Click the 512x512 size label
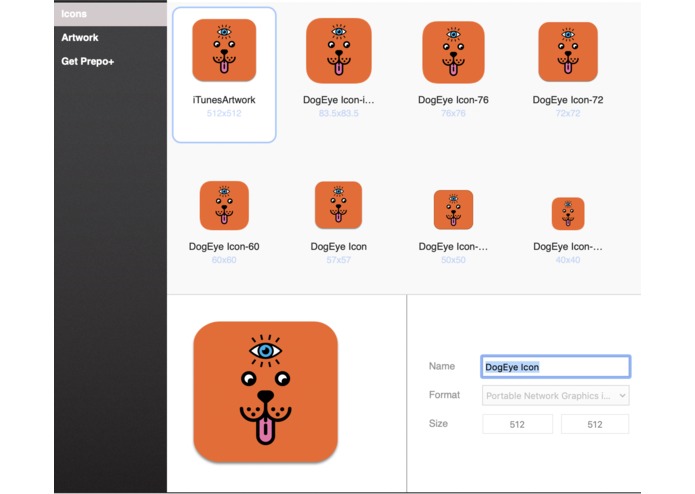Image resolution: width=695 pixels, height=494 pixels. tap(224, 113)
